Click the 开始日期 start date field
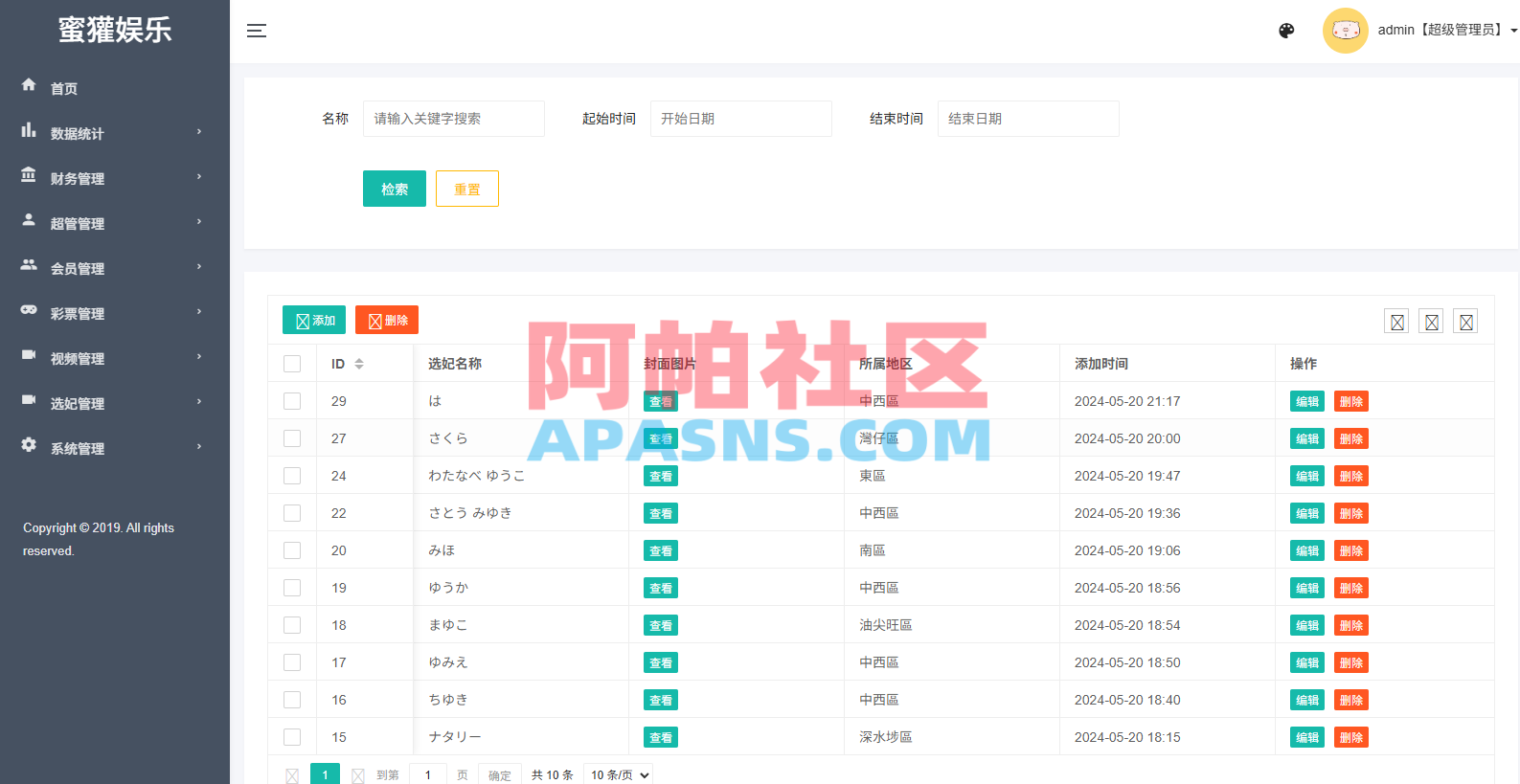The width and height of the screenshot is (1520, 784). (x=741, y=119)
